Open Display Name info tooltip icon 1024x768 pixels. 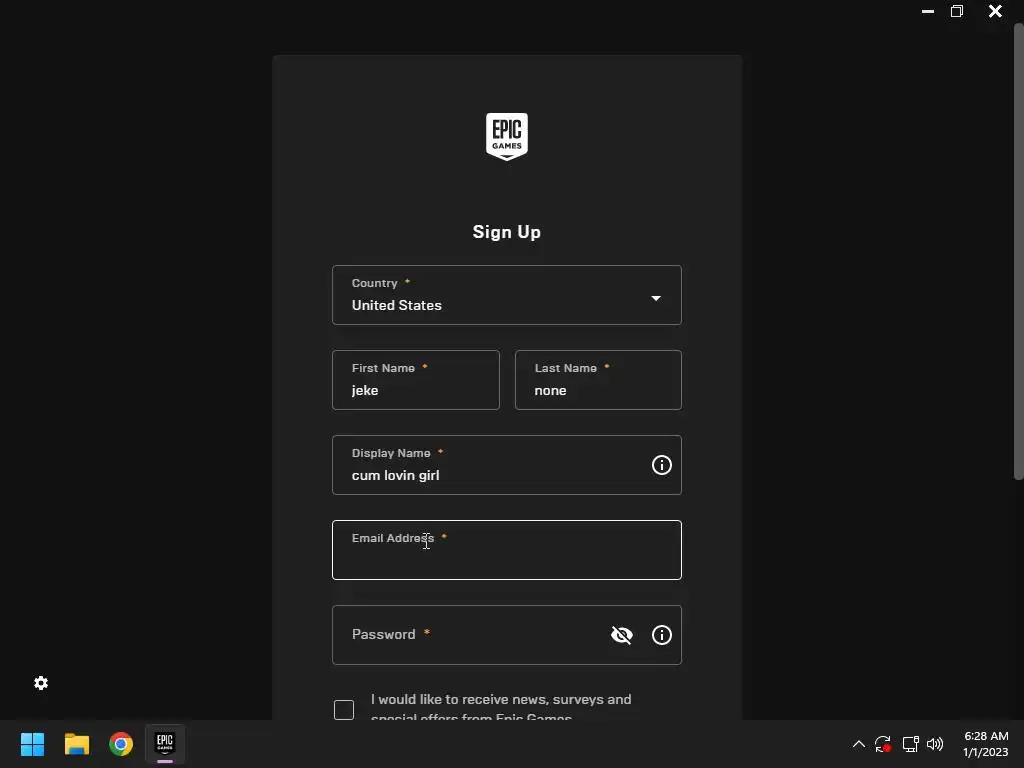pyautogui.click(x=662, y=465)
